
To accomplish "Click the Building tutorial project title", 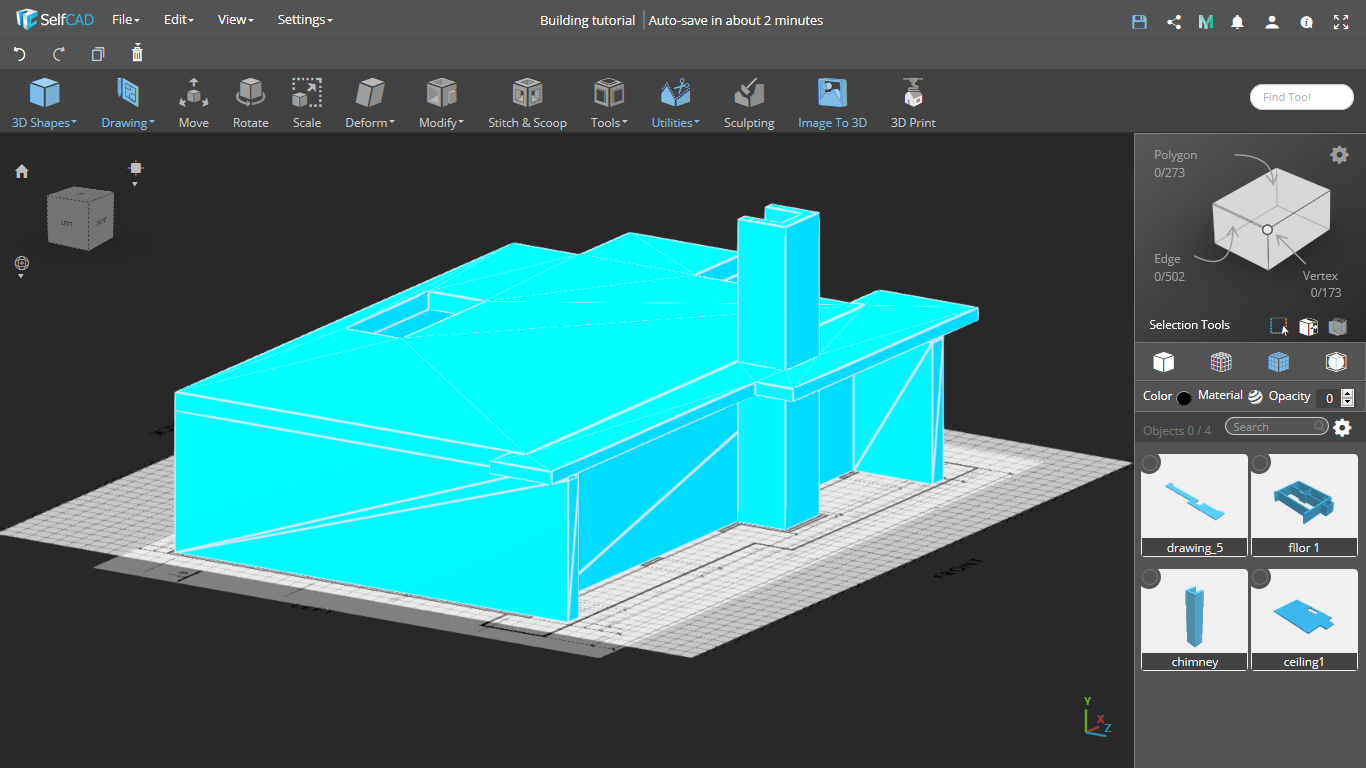I will 587,20.
